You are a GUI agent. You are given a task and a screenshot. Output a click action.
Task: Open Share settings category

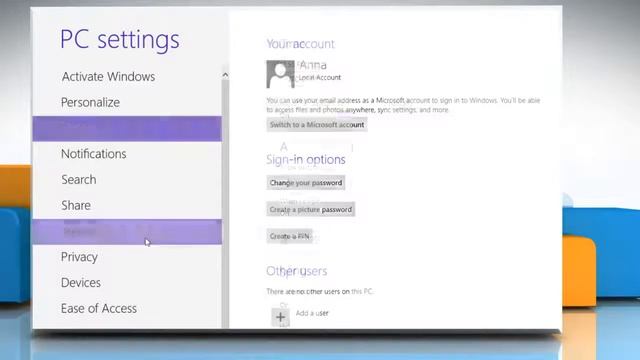pos(76,205)
